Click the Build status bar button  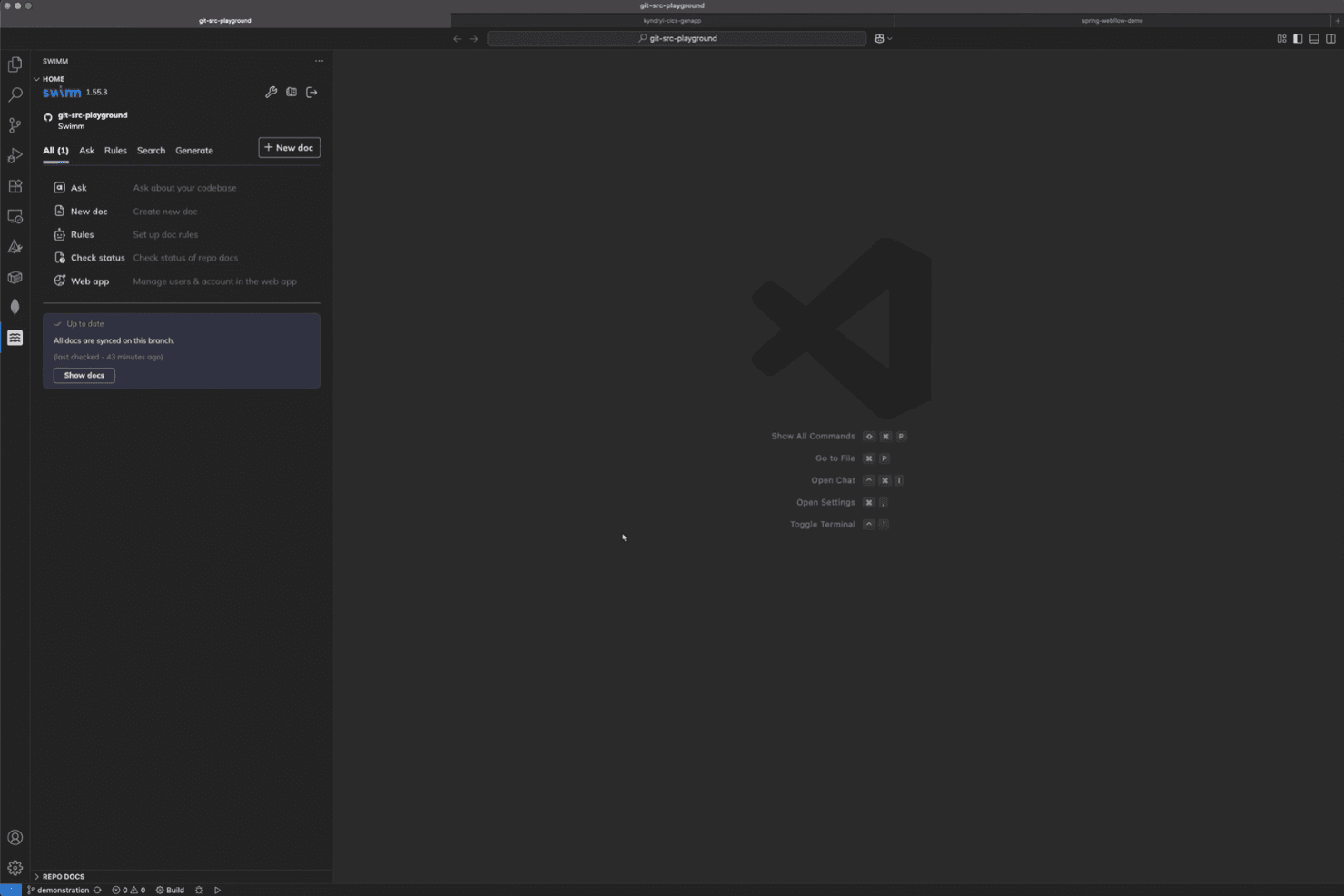(170, 890)
